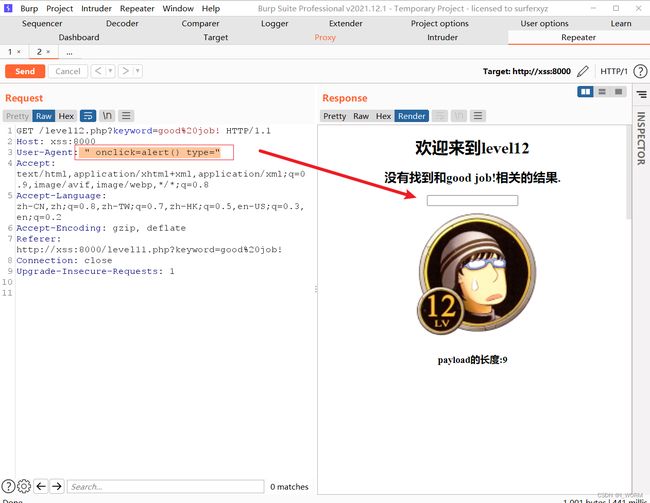Switch to the Target tab
Image resolution: width=650 pixels, height=503 pixels.
point(216,37)
